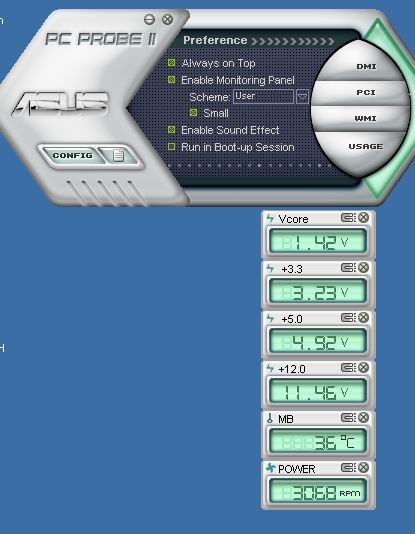Viewport: 415px width, 534px height.
Task: Toggle the Enable Monitoring Panel checkbox
Action: 172,80
